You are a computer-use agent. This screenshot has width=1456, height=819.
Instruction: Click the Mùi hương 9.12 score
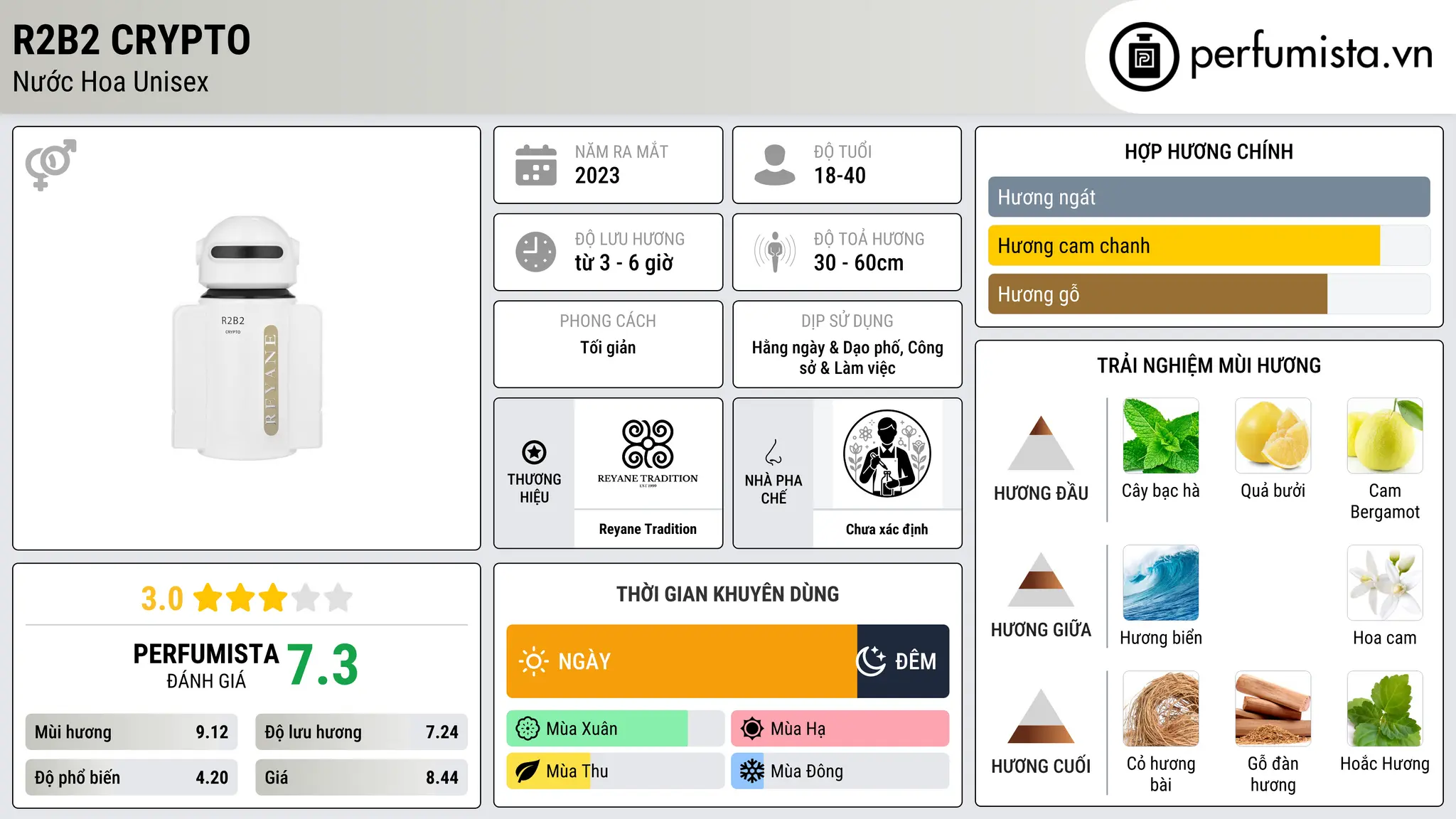click(132, 732)
